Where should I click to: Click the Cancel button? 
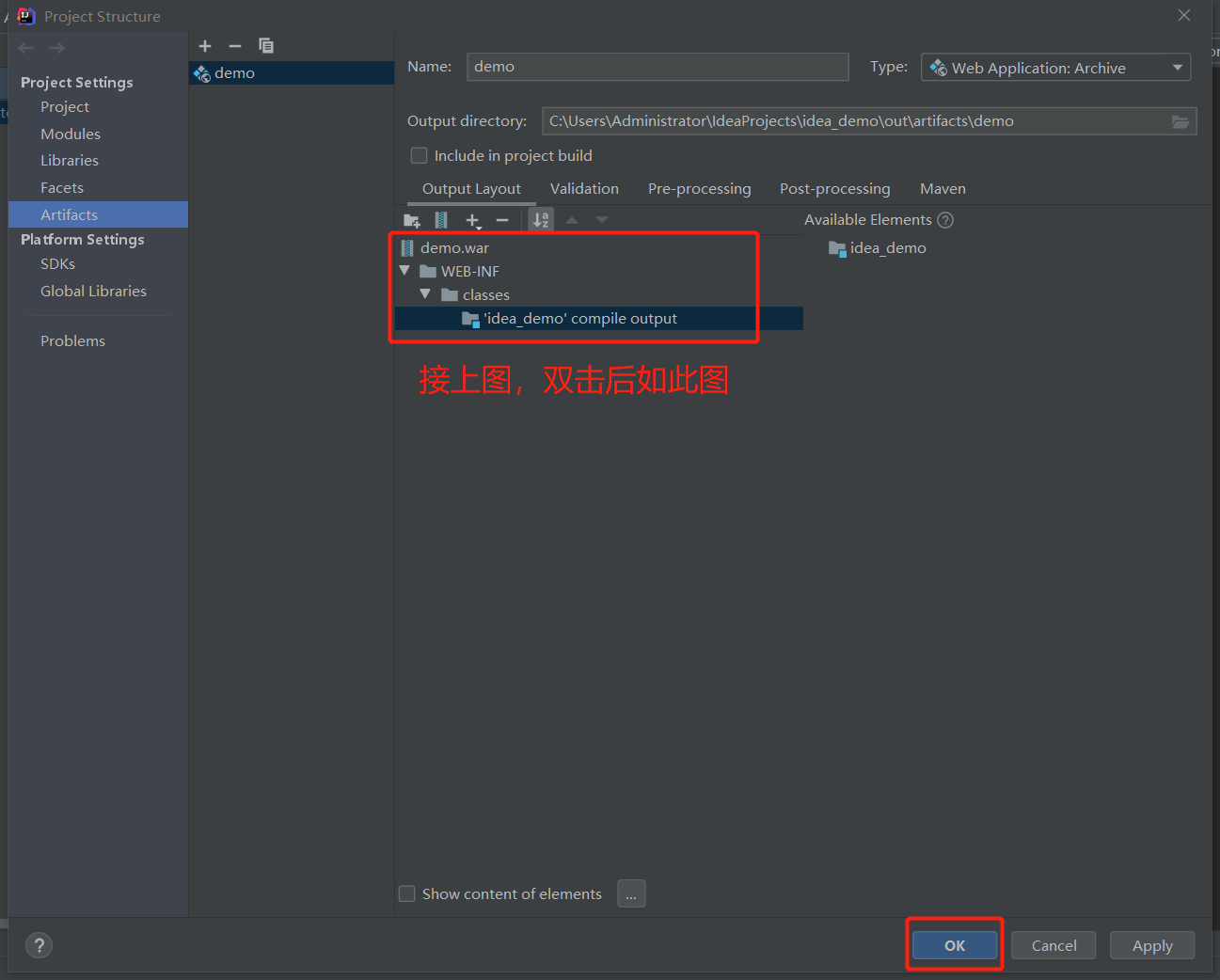[x=1054, y=945]
